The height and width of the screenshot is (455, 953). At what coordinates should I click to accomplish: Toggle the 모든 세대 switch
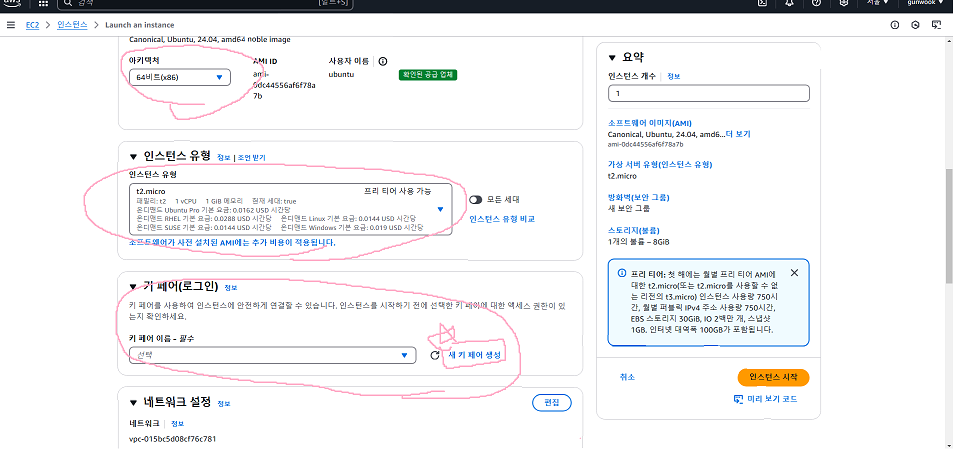tap(475, 199)
